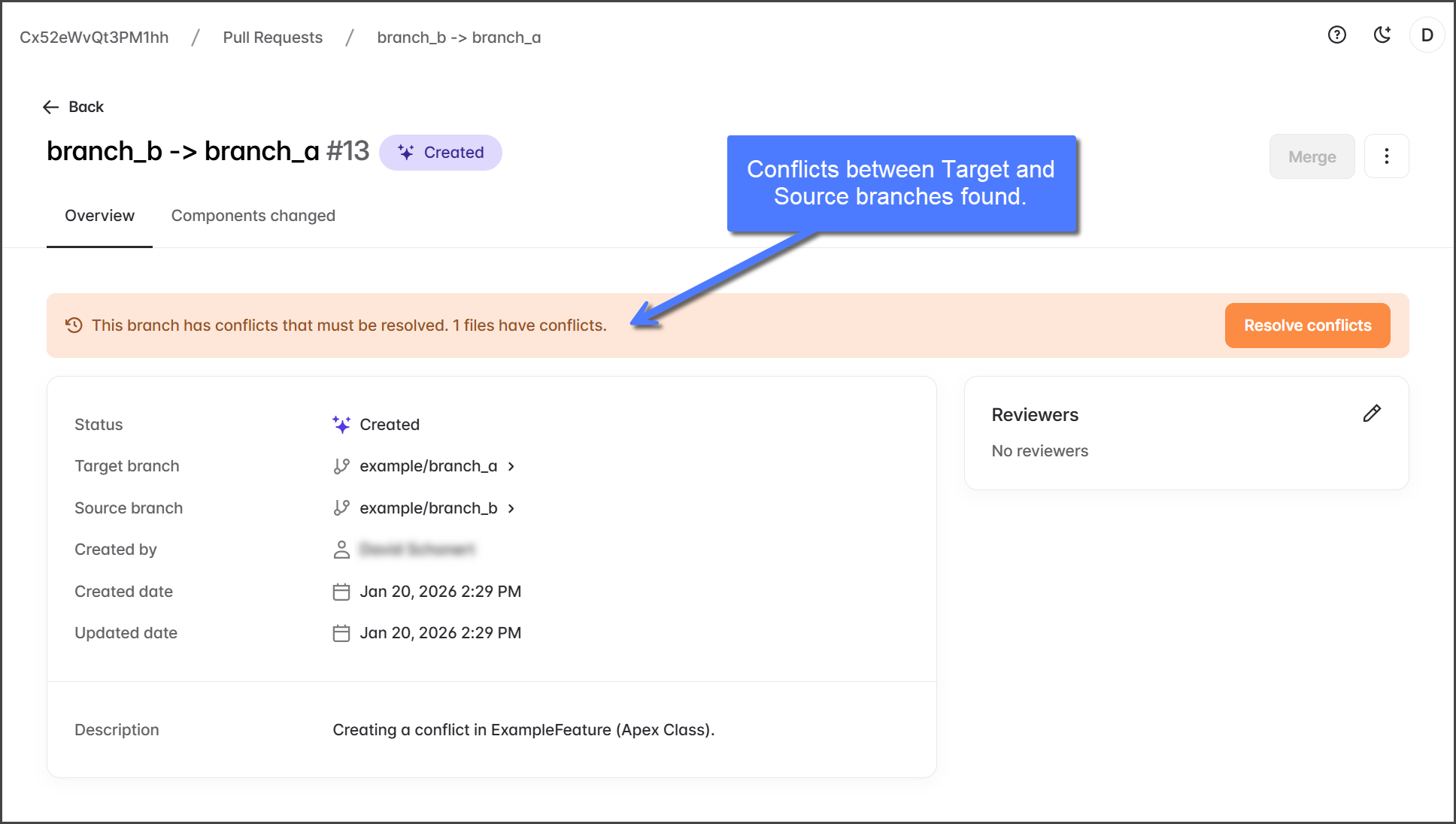
Task: Toggle dark mode moon icon
Action: coord(1382,35)
